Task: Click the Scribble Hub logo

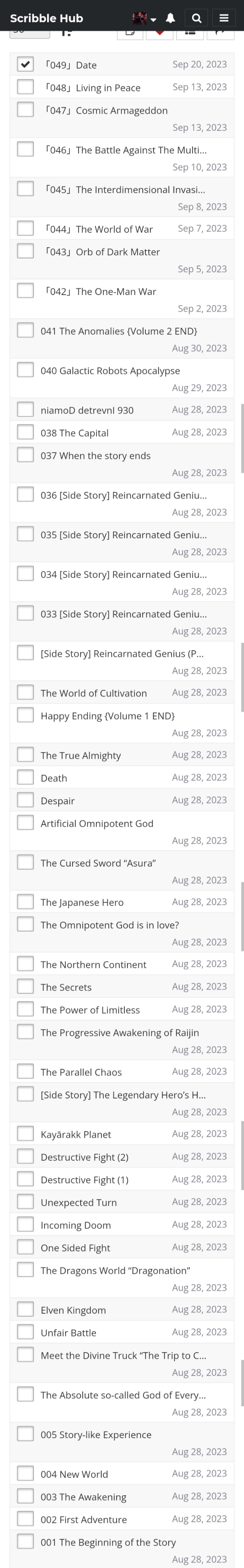Action: [x=46, y=18]
